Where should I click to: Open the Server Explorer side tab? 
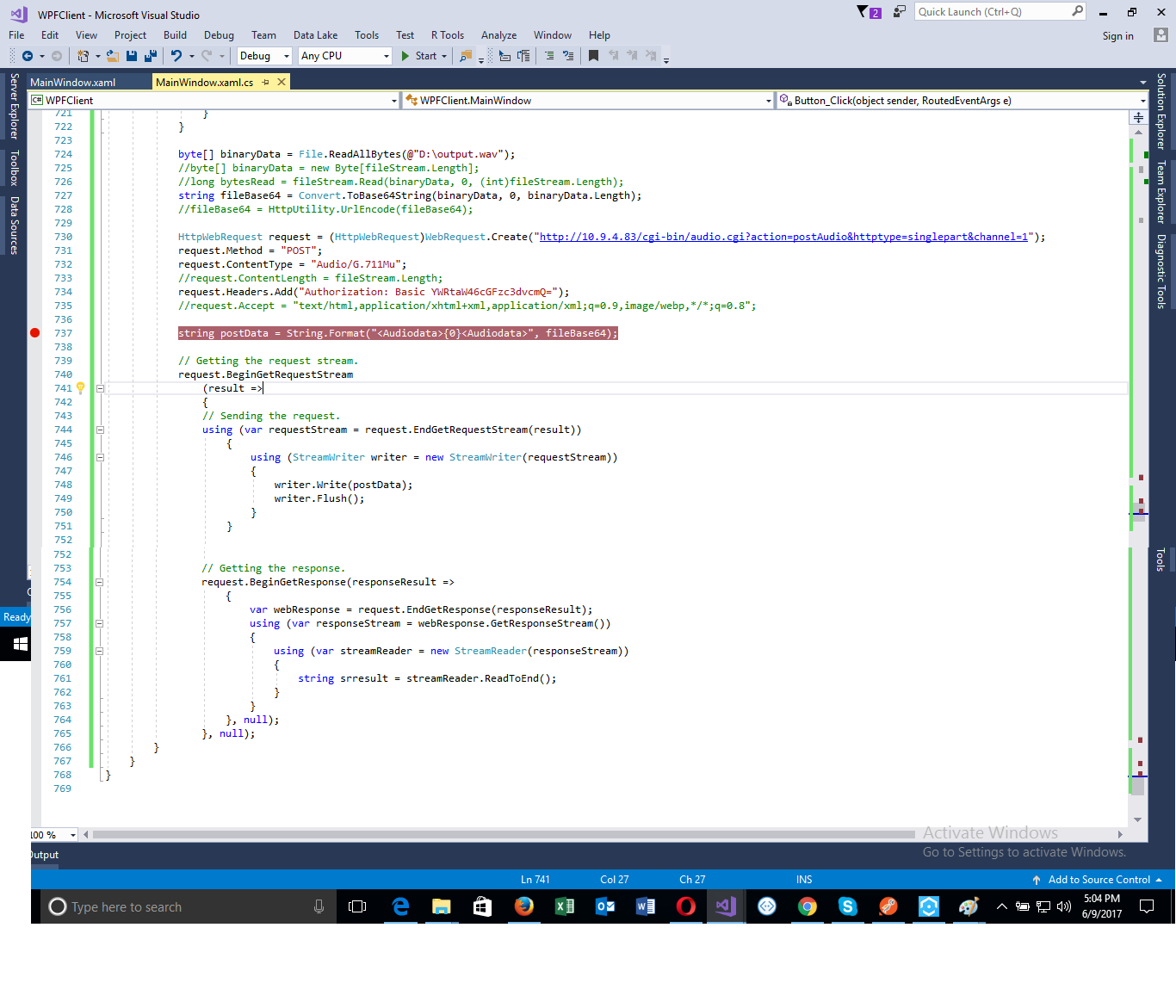coord(14,106)
